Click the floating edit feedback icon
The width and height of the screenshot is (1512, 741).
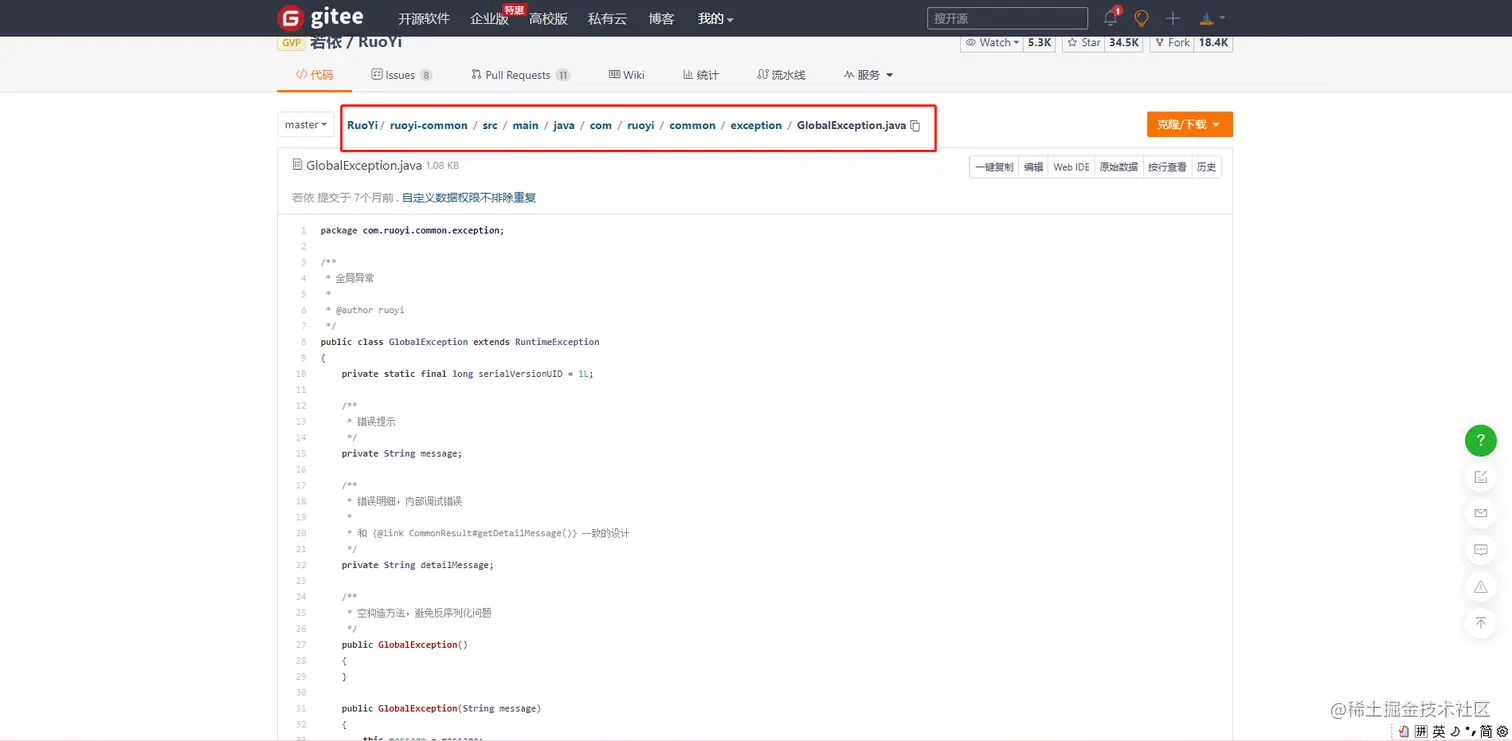click(x=1481, y=477)
